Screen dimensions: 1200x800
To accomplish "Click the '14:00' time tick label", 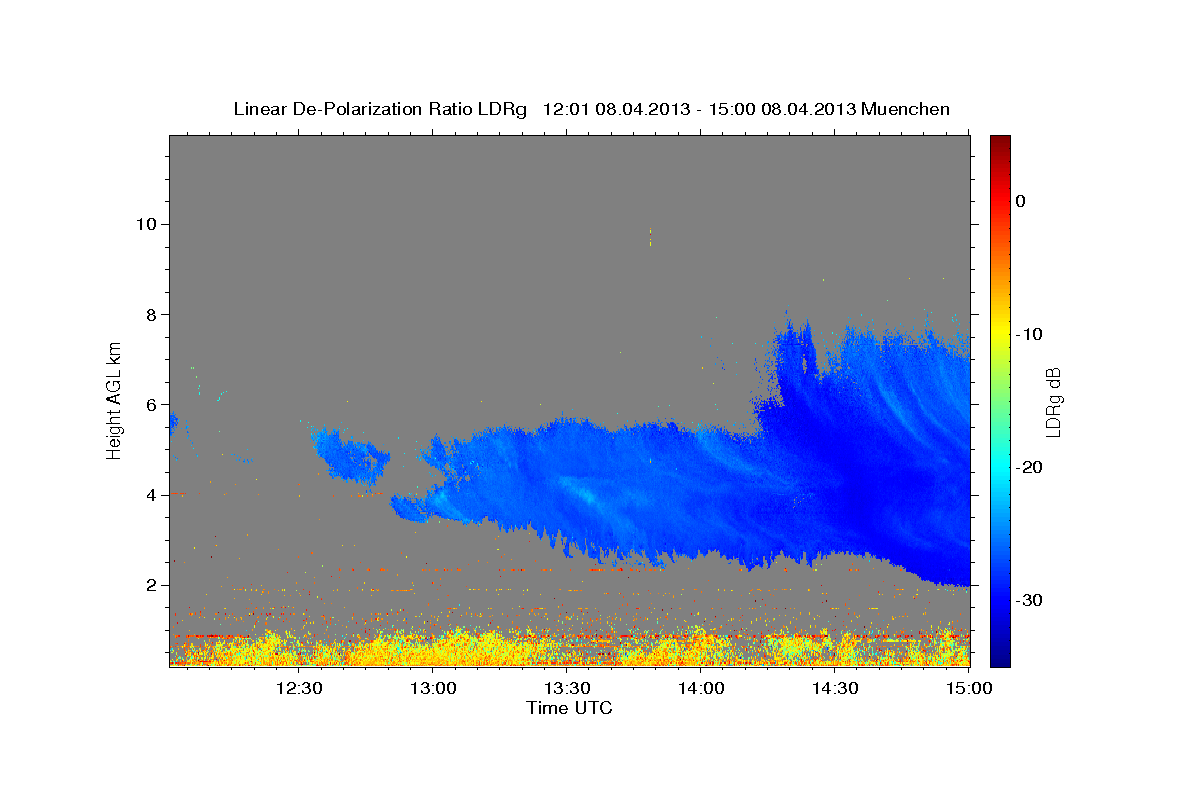I will tap(702, 688).
